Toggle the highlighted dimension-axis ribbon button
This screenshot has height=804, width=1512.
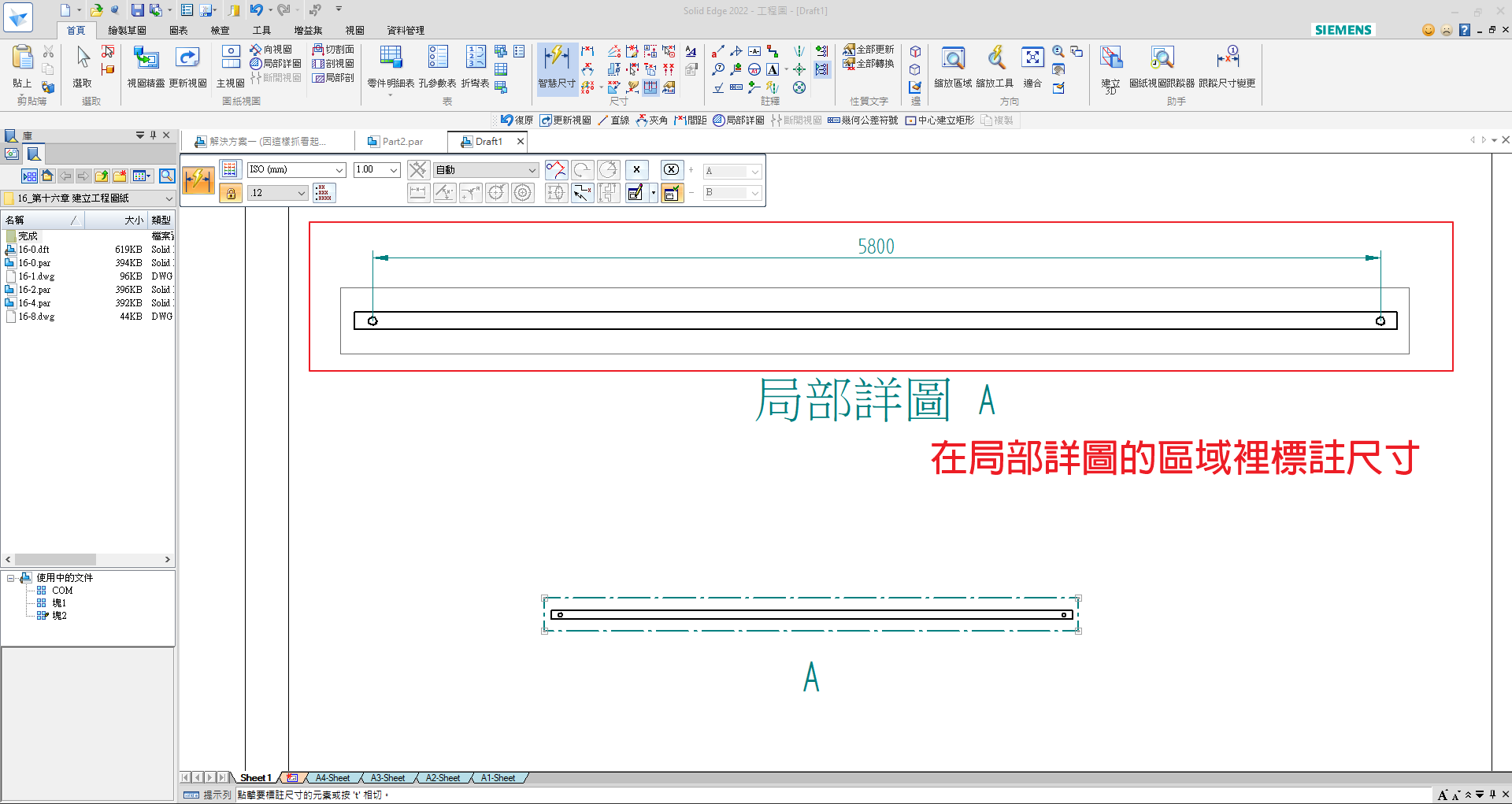coord(650,87)
